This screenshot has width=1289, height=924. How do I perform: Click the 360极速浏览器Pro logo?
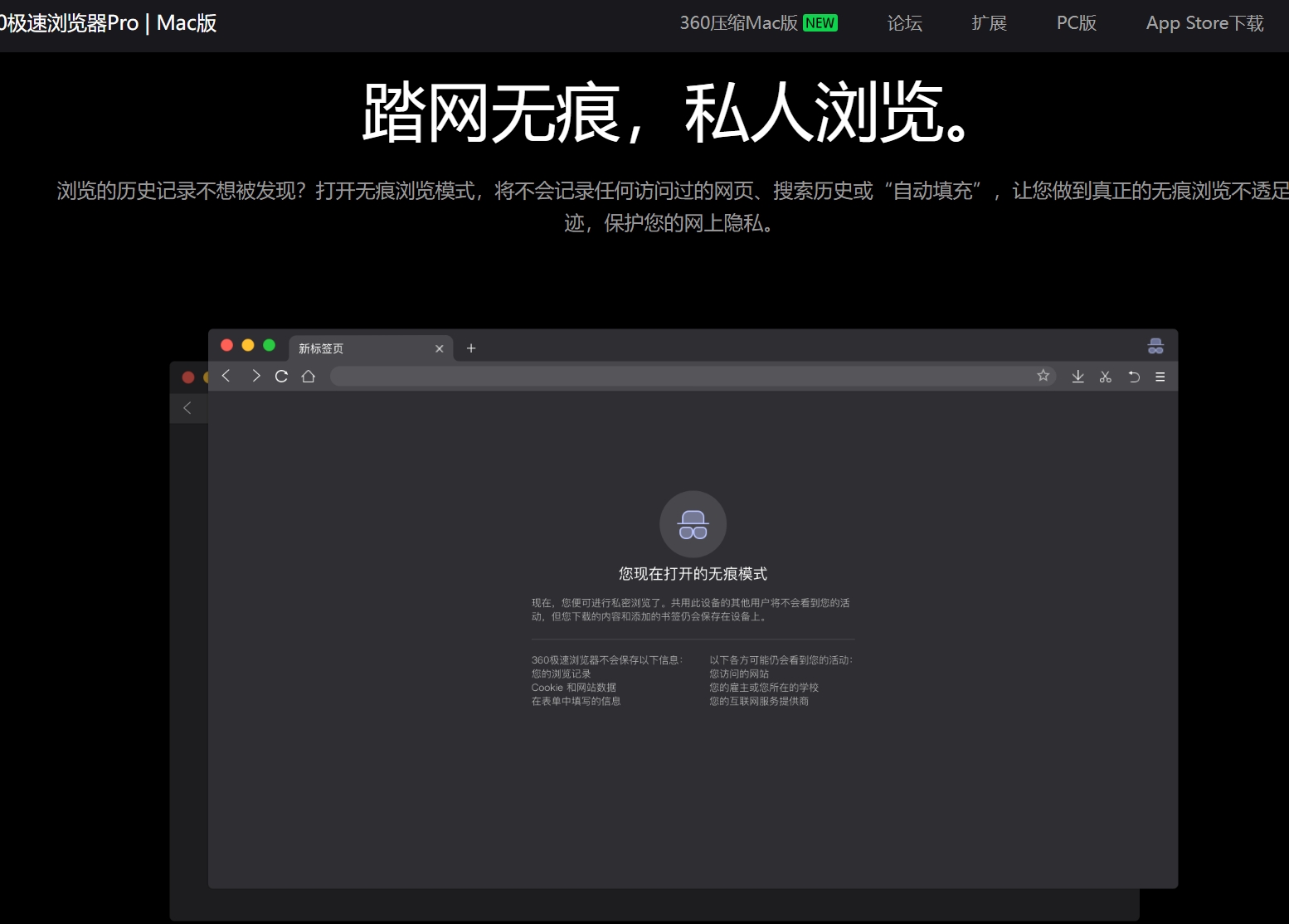pyautogui.click(x=109, y=23)
